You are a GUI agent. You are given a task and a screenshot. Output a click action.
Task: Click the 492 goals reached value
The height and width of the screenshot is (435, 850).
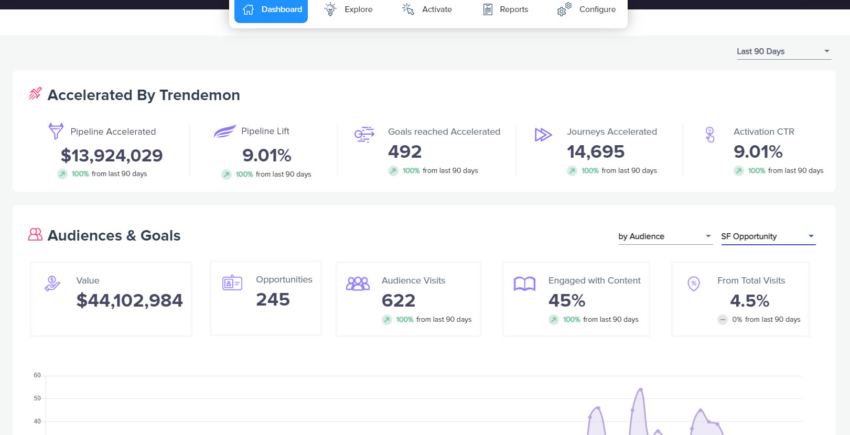[405, 152]
